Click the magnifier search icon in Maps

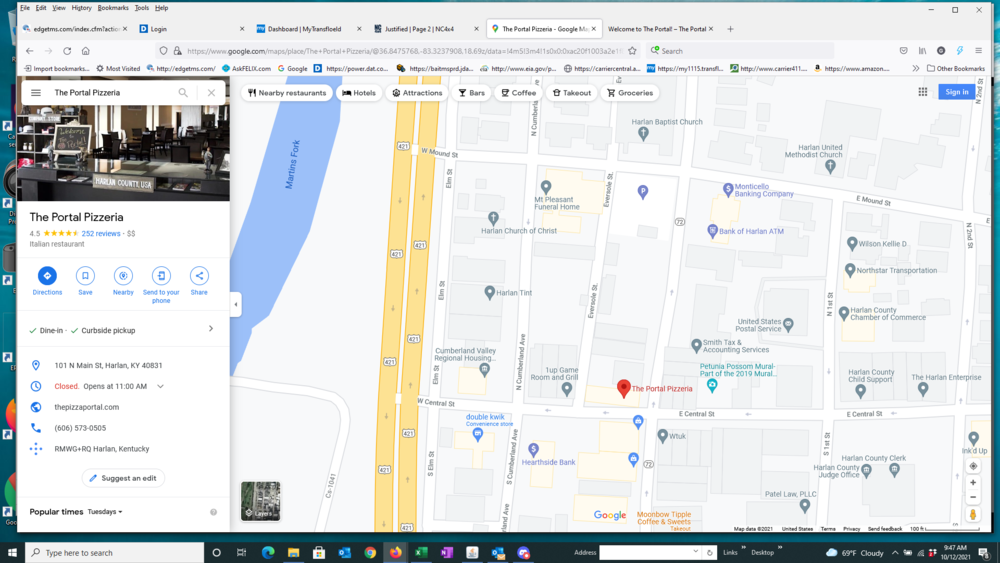(183, 92)
